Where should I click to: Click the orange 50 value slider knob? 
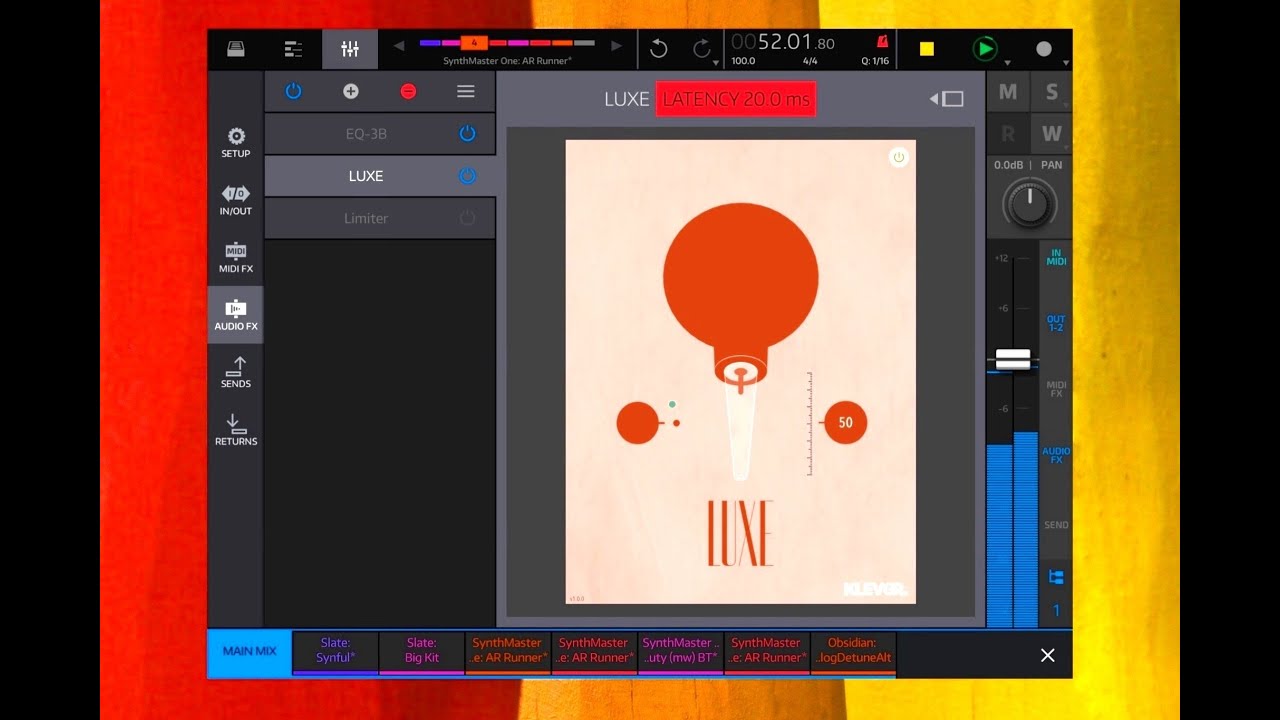coord(845,423)
